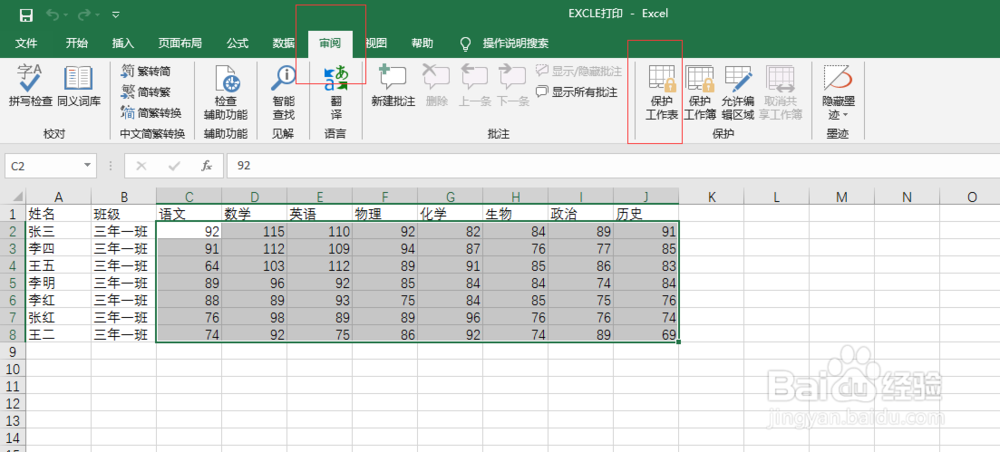1000x452 pixels.
Task: Switch to the 视图 tab
Action: [376, 43]
